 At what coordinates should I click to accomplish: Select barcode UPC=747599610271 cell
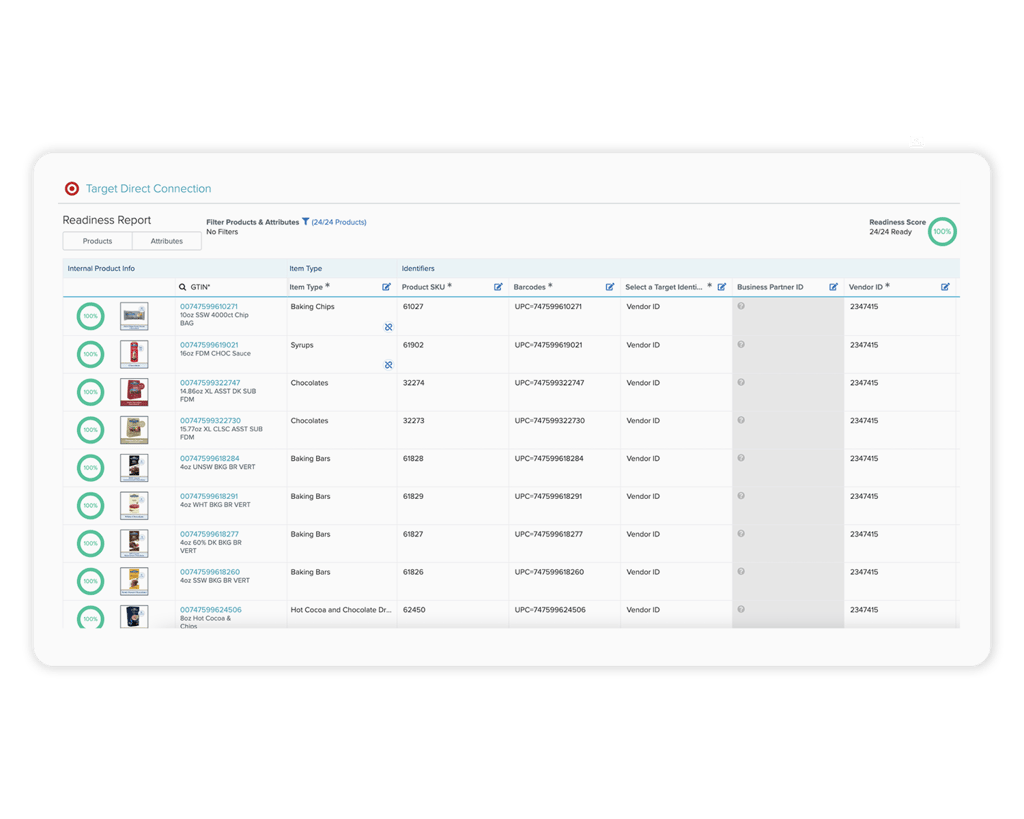(x=564, y=317)
